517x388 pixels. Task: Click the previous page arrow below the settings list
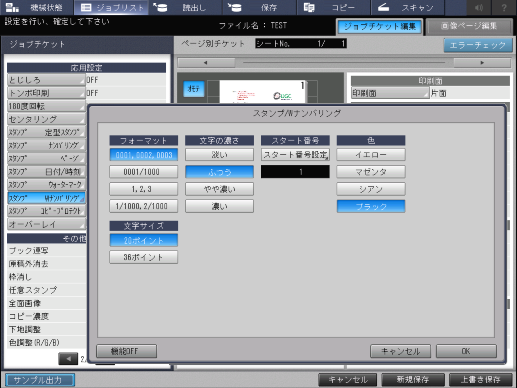68,359
